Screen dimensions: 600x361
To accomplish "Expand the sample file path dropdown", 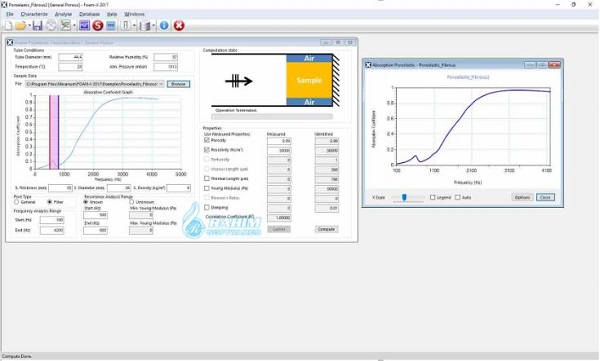I will (x=161, y=84).
